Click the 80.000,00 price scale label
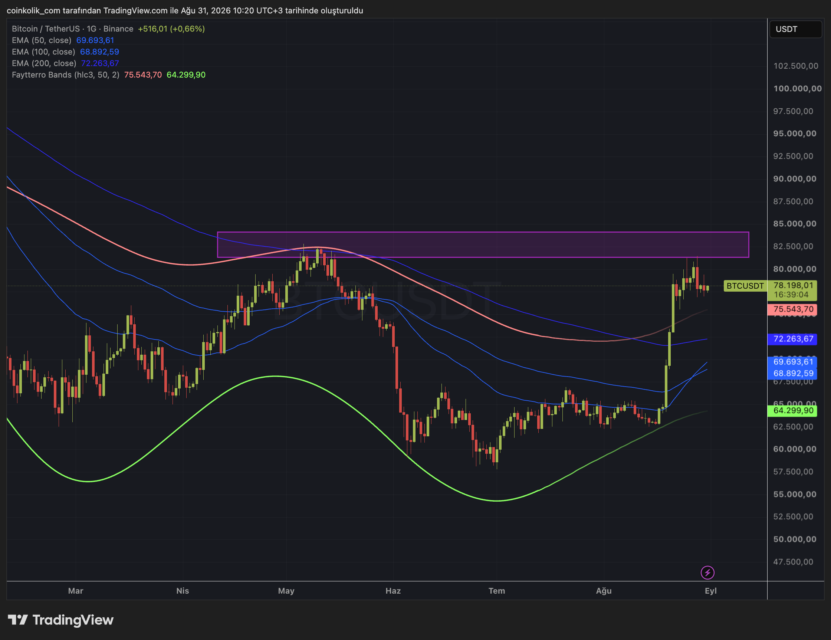This screenshot has height=640, width=831. [794, 269]
